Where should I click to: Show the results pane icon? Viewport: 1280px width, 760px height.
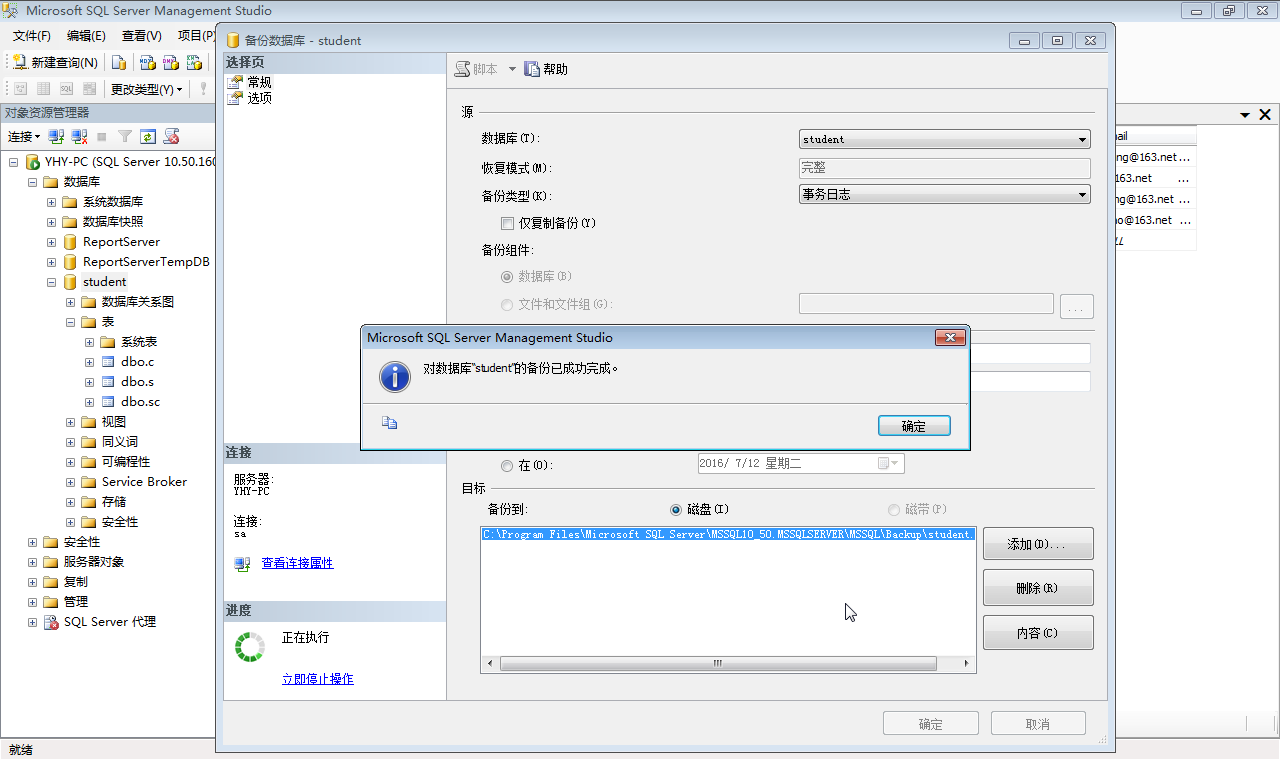(x=90, y=89)
